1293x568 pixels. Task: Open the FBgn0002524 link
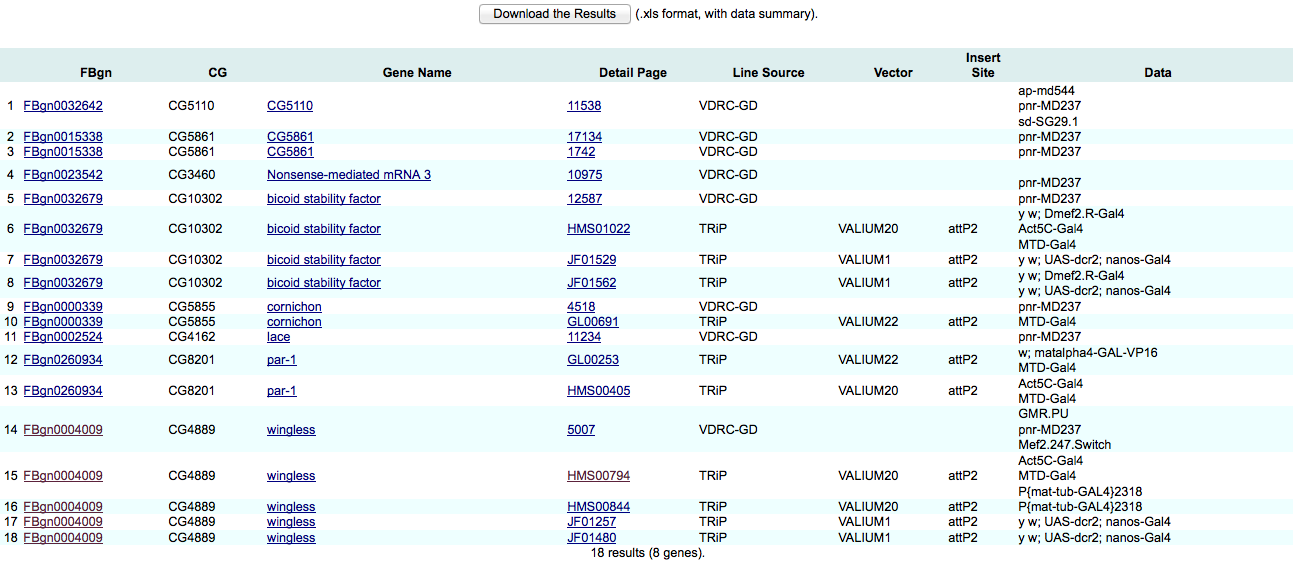(x=63, y=337)
